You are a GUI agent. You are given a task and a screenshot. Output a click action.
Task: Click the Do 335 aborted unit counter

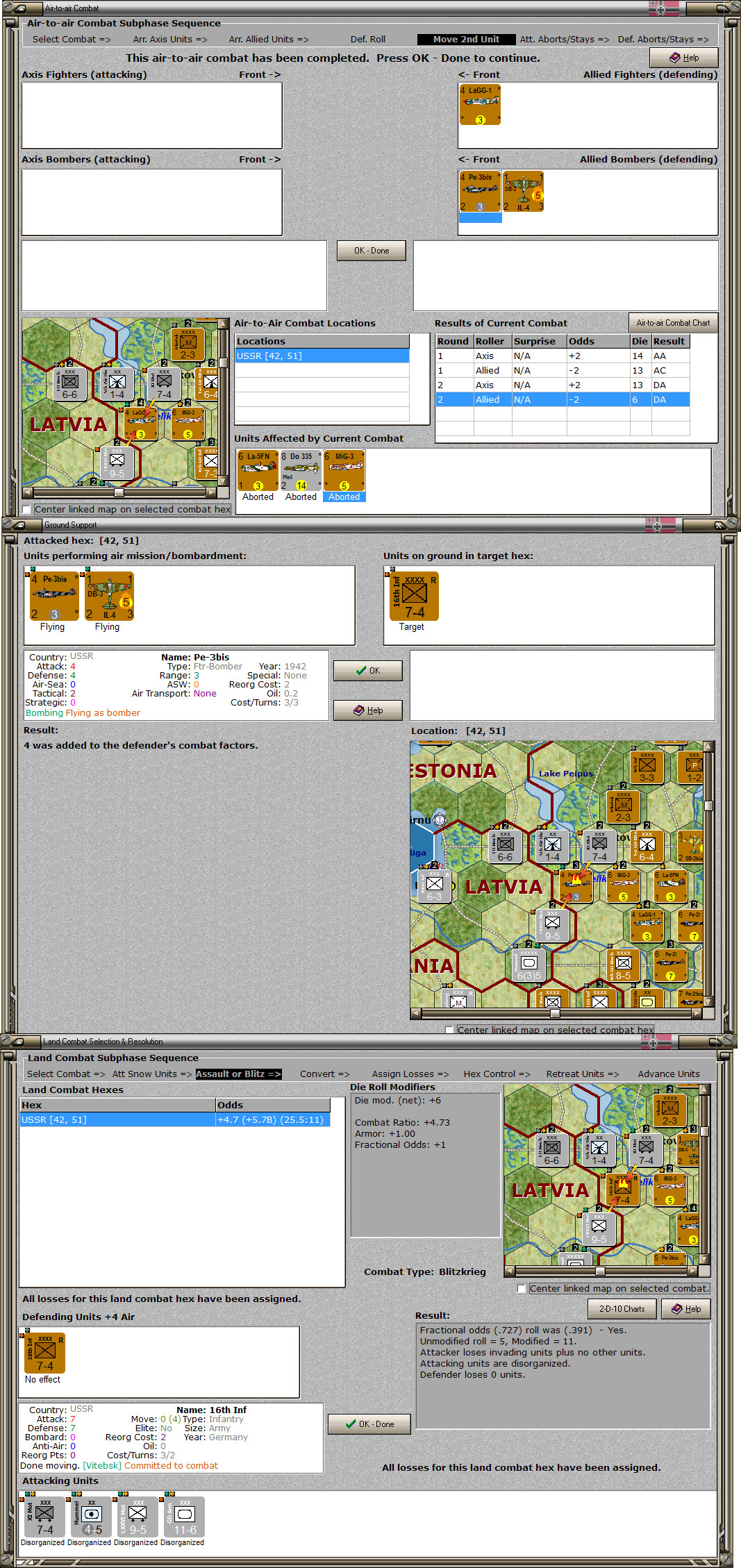click(301, 471)
